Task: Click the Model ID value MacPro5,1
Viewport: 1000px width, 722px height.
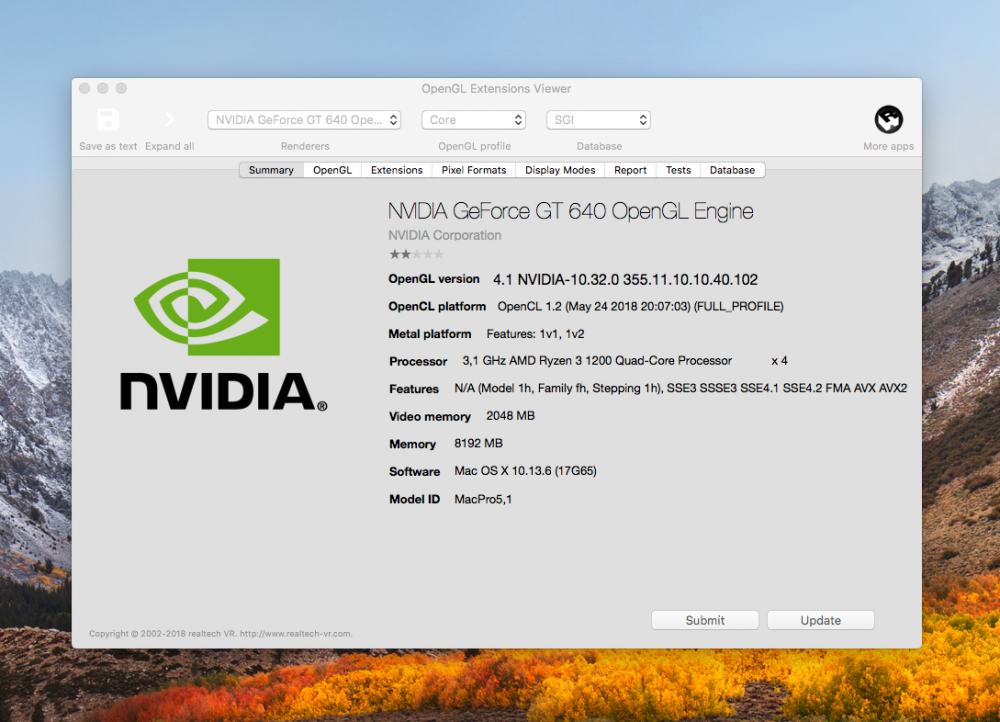Action: [483, 499]
